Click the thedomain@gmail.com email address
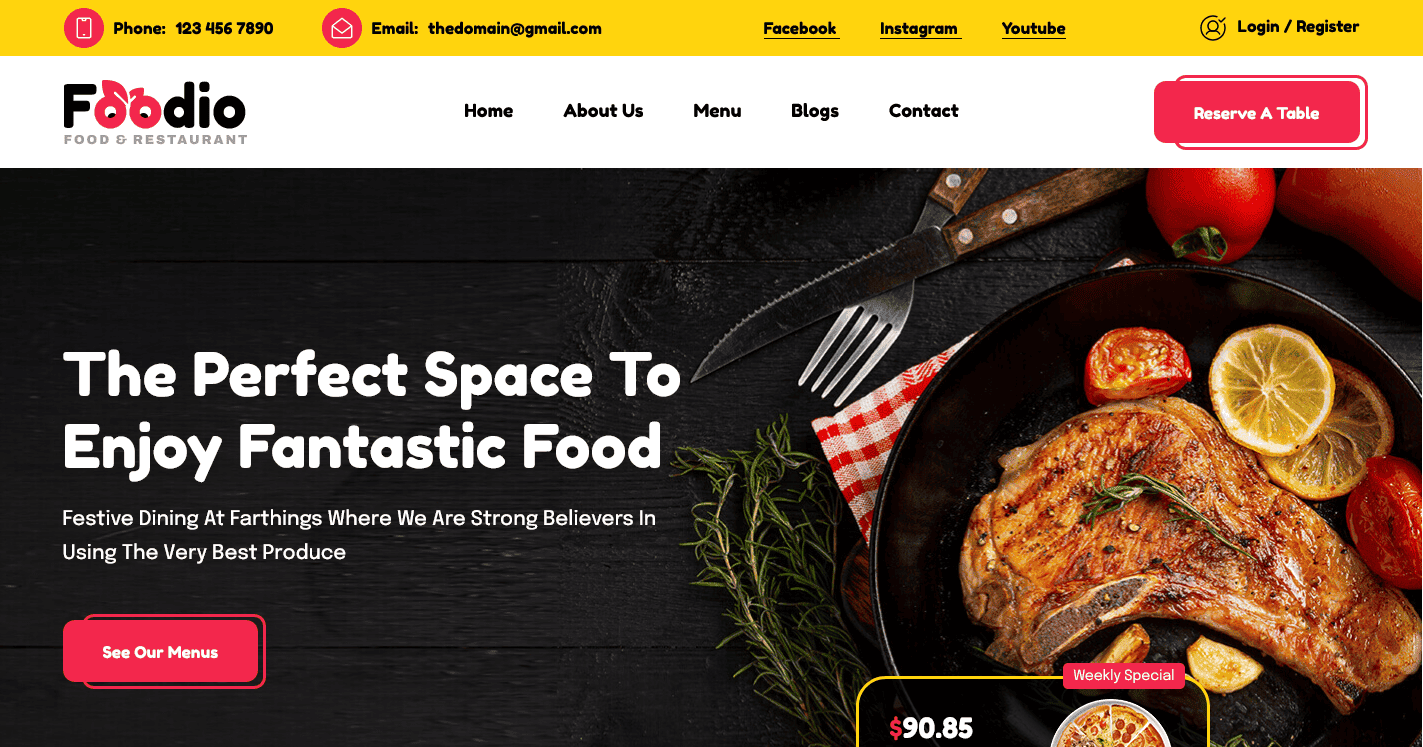The image size is (1423, 747). pyautogui.click(x=515, y=29)
